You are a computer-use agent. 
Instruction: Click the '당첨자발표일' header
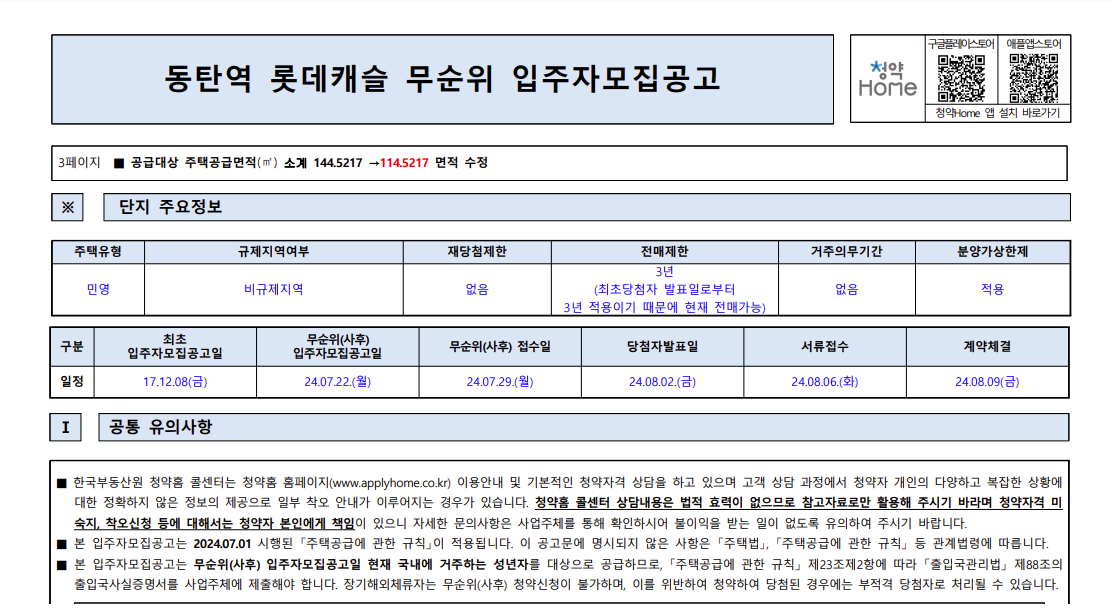tap(662, 347)
